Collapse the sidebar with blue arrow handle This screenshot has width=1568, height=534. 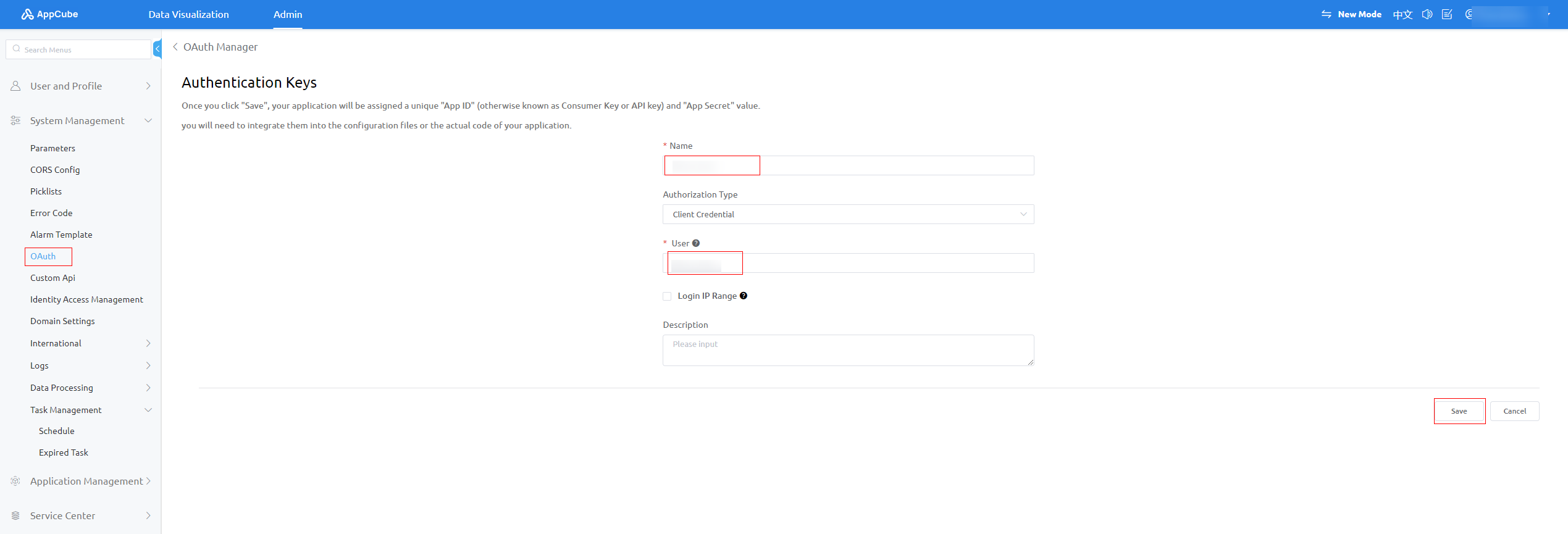click(x=157, y=49)
